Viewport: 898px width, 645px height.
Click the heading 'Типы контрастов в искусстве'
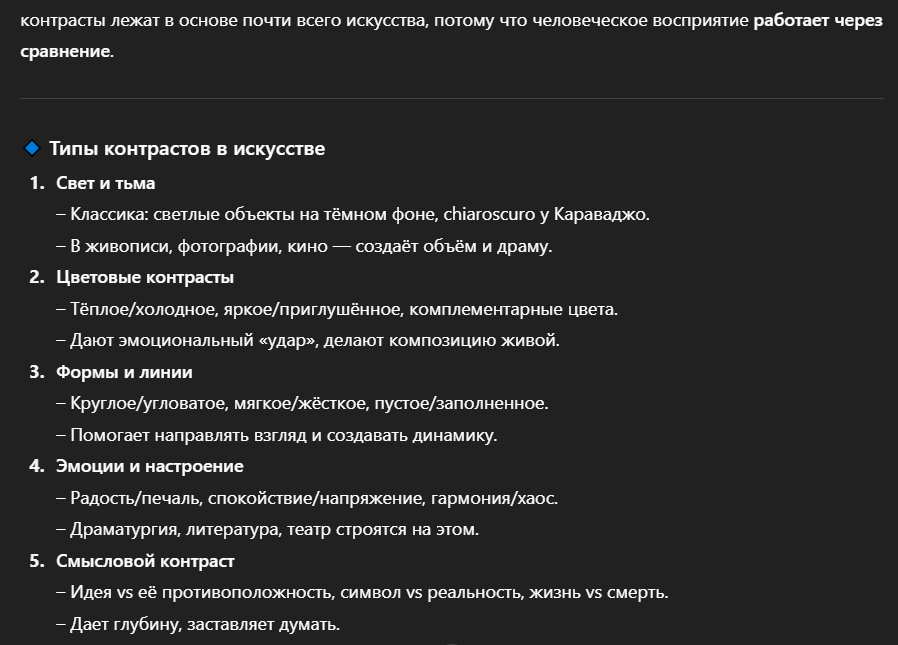point(187,148)
